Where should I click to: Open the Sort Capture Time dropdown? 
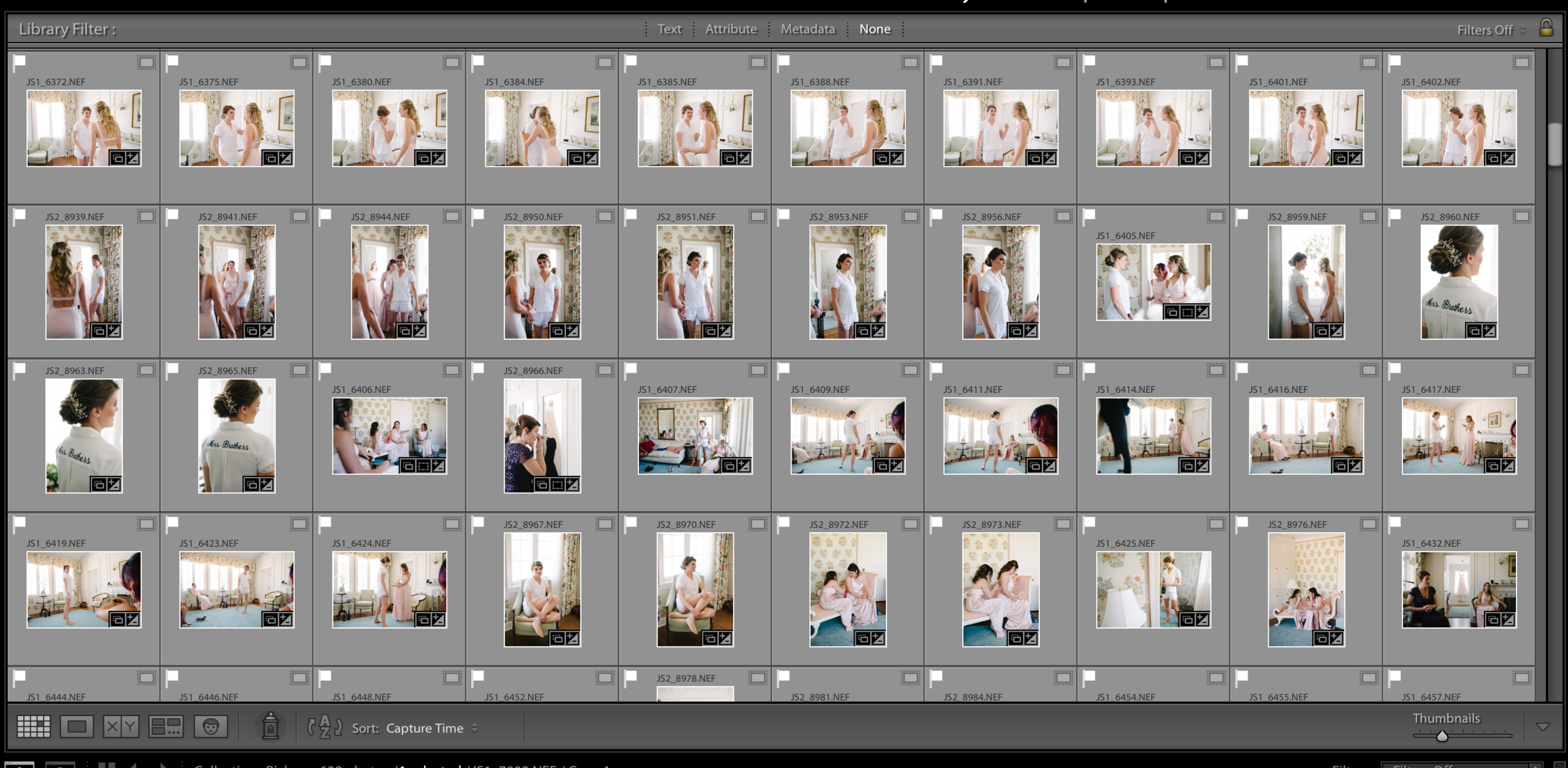pyautogui.click(x=432, y=728)
